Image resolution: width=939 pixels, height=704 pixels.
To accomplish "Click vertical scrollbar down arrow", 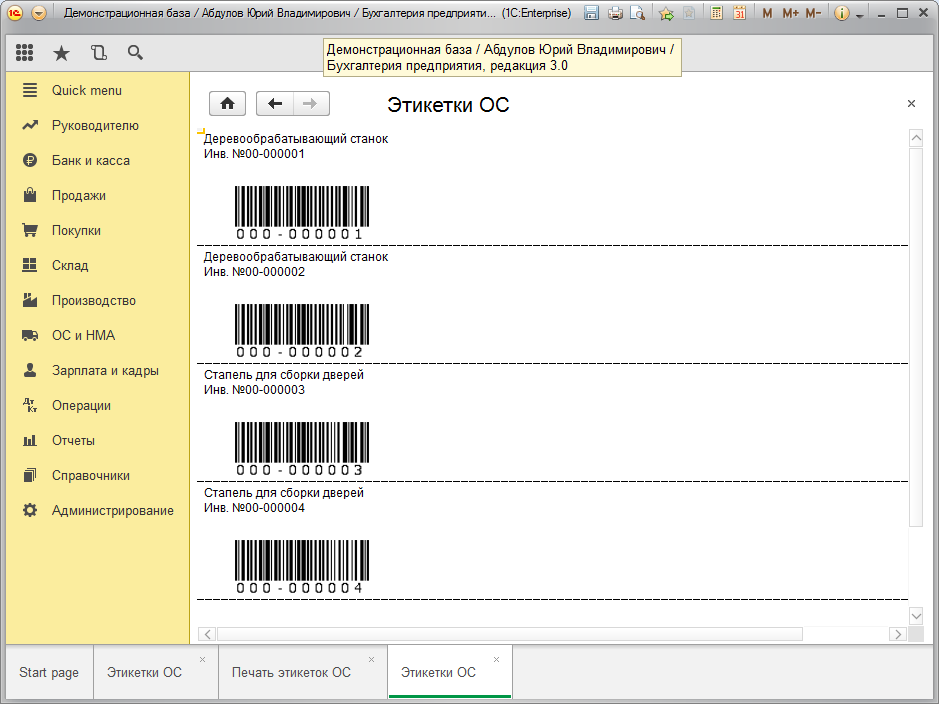I will pyautogui.click(x=916, y=615).
